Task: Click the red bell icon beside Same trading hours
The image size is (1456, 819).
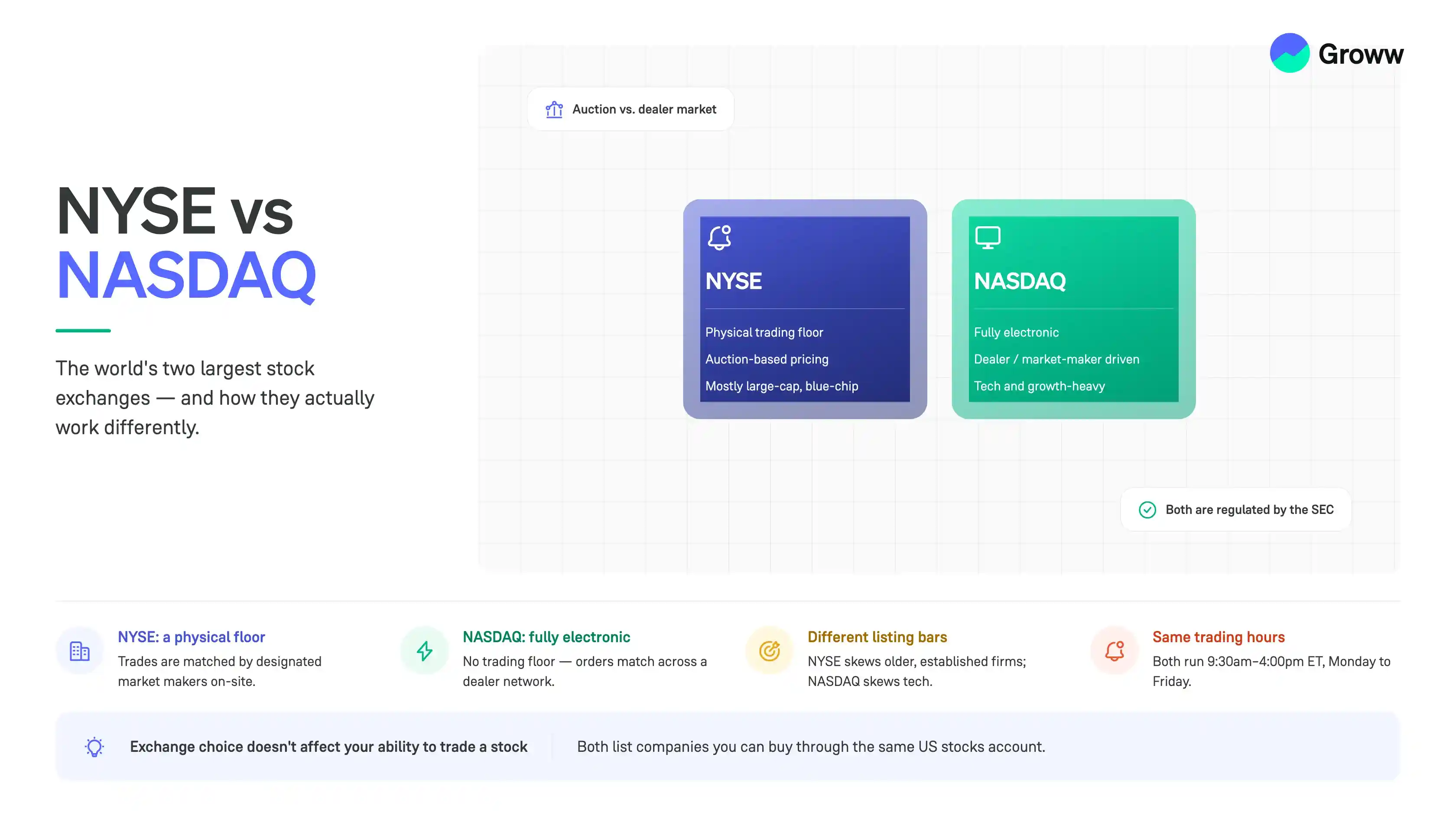Action: click(x=1114, y=650)
